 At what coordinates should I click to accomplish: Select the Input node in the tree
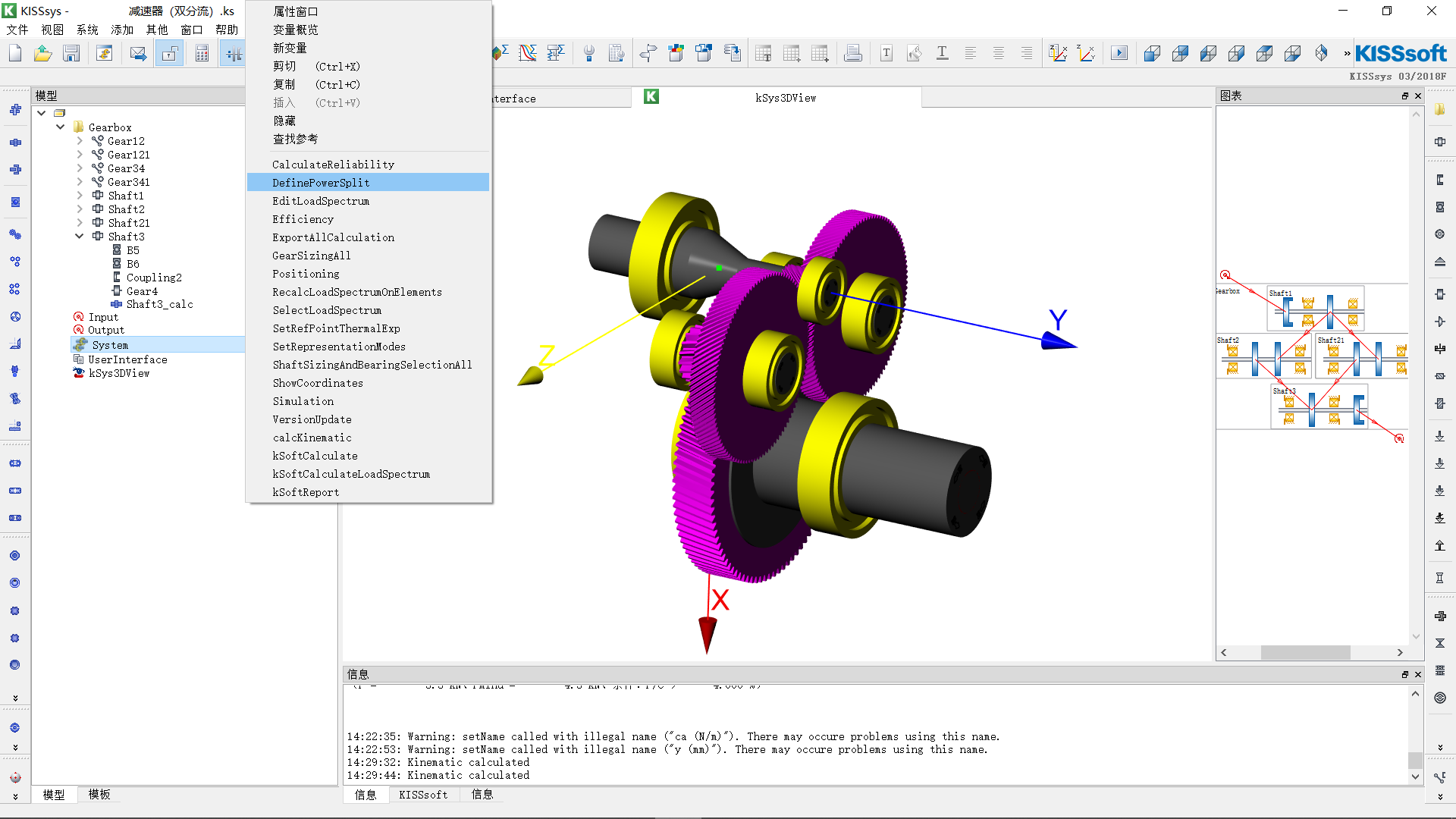pyautogui.click(x=103, y=317)
